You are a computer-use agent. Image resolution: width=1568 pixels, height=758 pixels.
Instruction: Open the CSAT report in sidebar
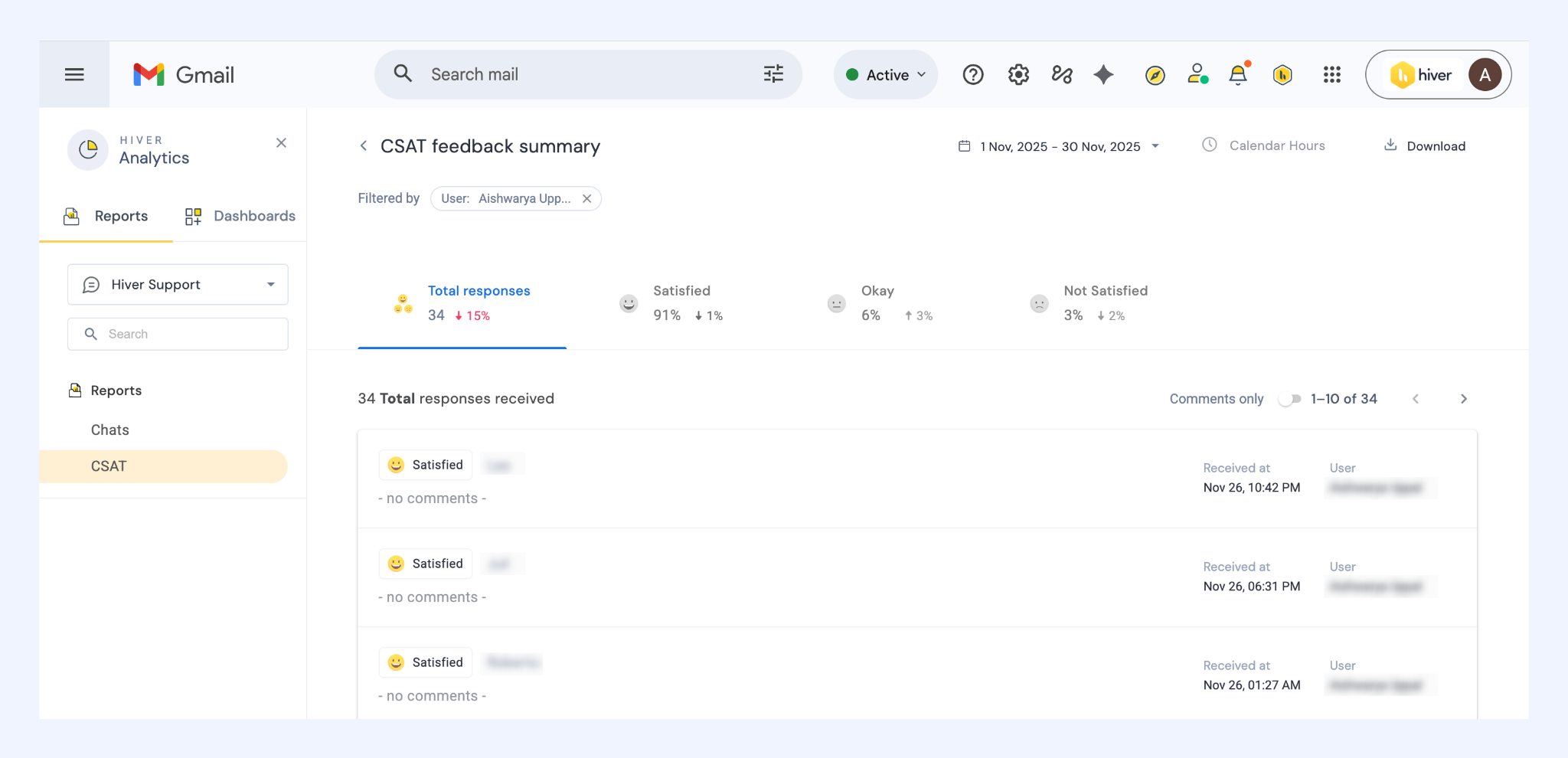point(163,466)
